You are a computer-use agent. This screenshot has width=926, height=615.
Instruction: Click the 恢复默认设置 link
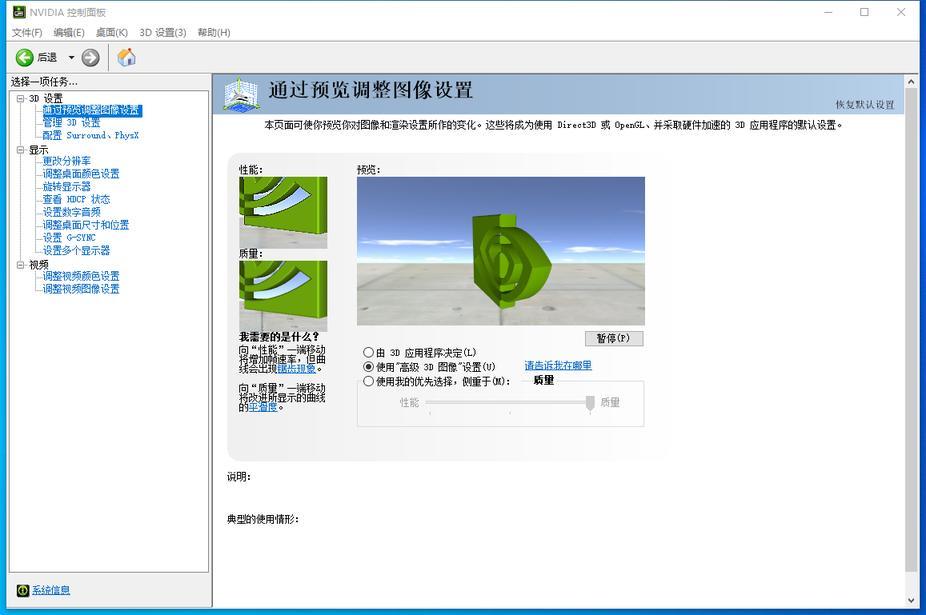pos(865,105)
